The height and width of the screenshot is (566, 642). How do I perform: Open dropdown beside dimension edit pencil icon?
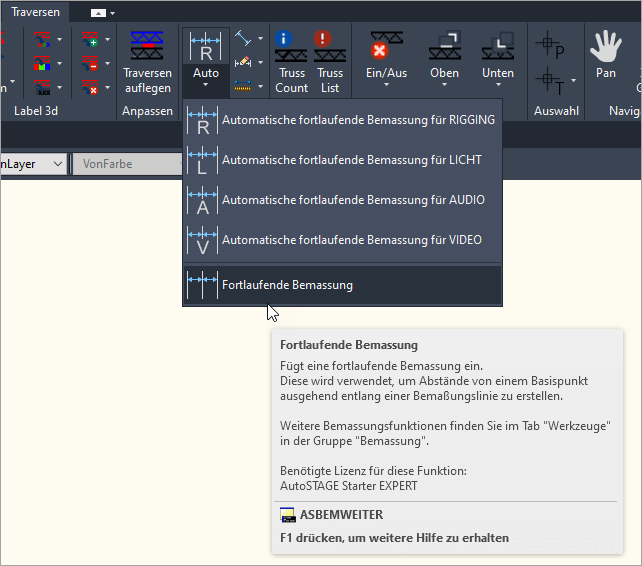(x=260, y=63)
